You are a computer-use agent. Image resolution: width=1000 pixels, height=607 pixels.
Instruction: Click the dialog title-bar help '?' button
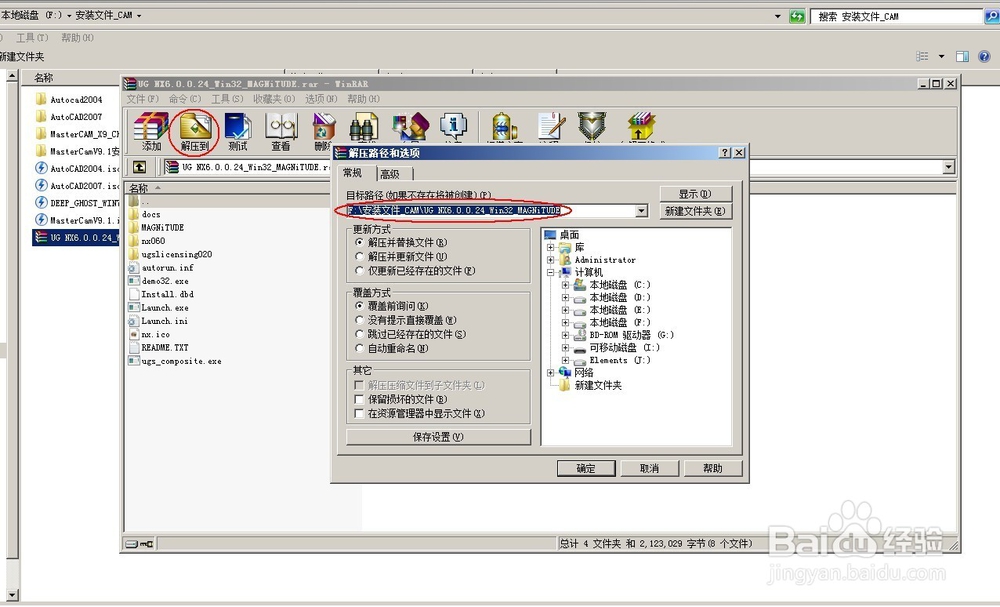coord(724,152)
